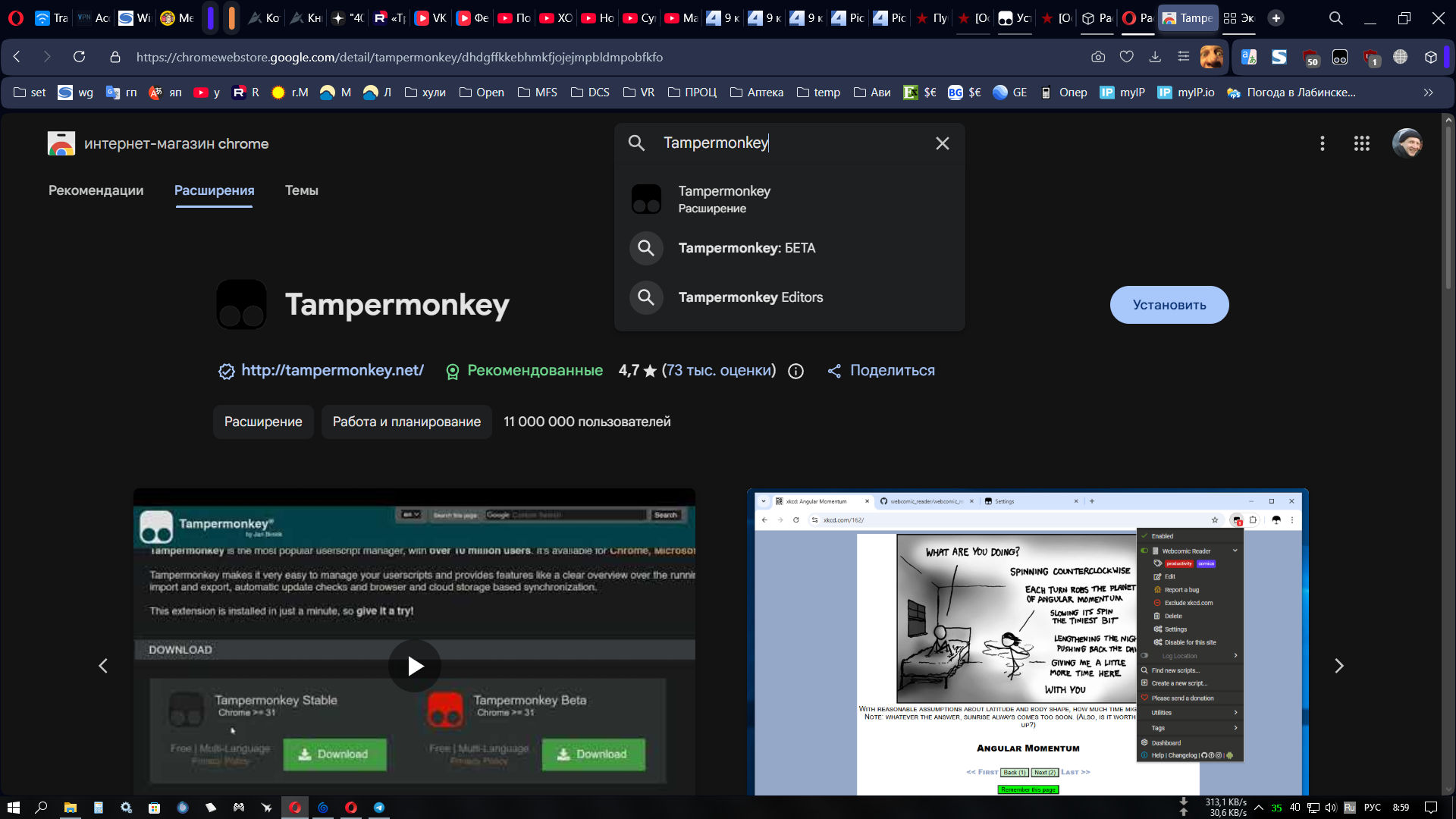Open the Ави bookmarks folder
This screenshot has height=819, width=1456.
(872, 93)
